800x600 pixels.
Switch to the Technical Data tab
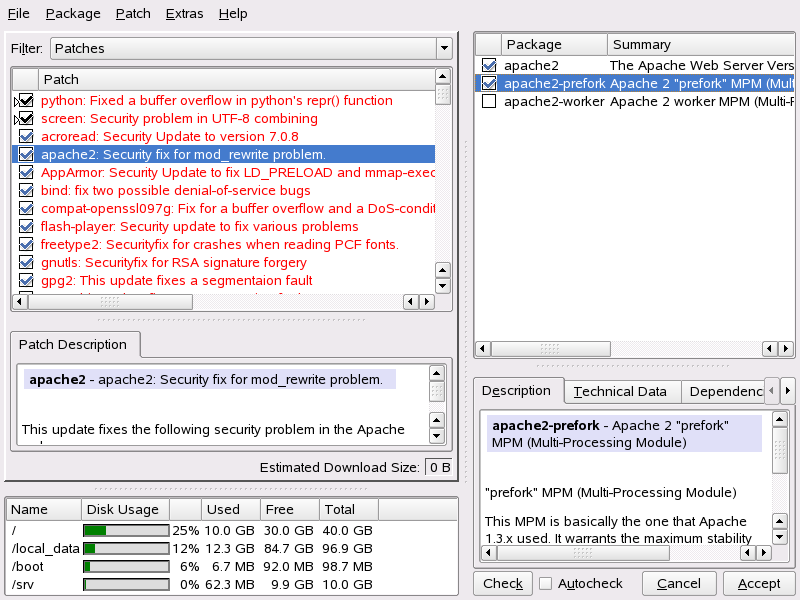(x=620, y=392)
